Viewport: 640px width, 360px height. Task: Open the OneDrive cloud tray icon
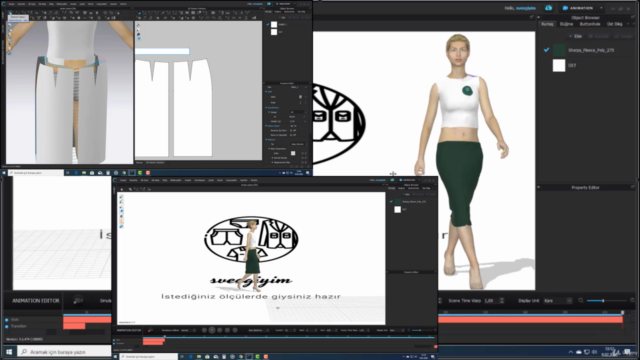point(579,352)
